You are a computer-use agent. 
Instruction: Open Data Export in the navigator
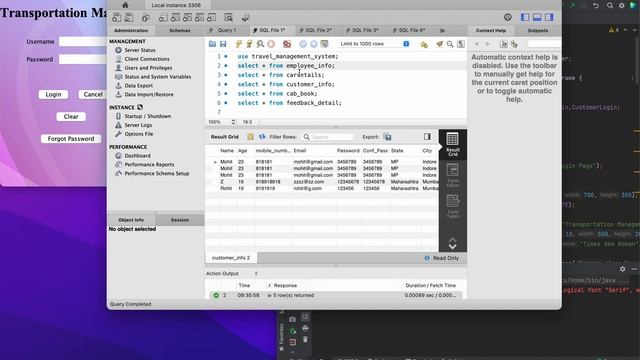(x=138, y=85)
